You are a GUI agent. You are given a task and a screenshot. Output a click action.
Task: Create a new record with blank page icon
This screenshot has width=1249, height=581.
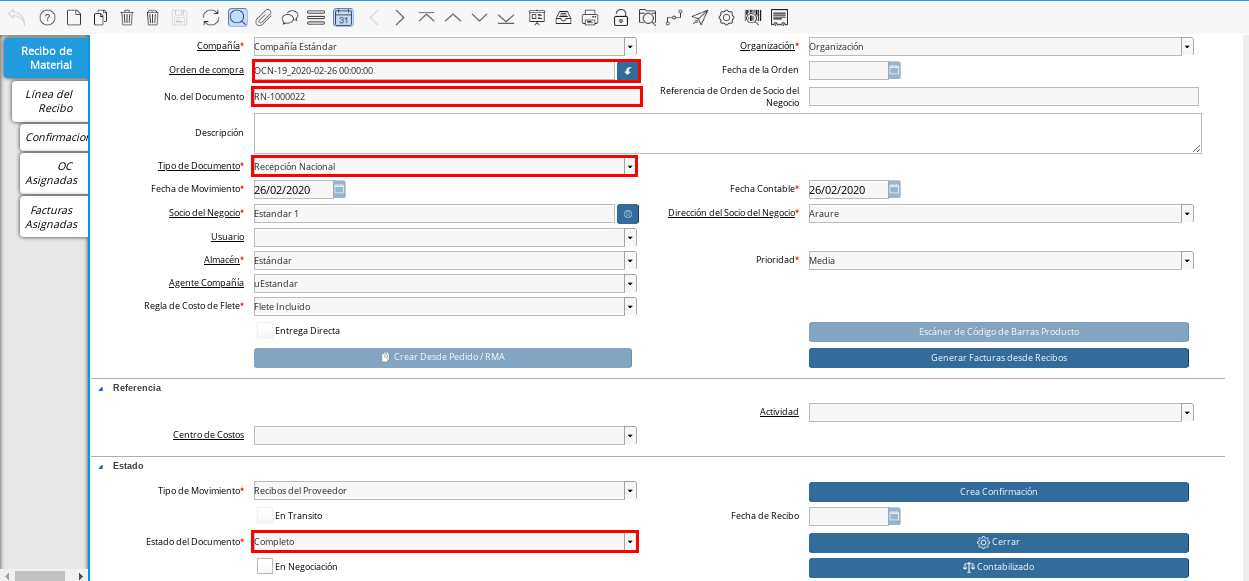point(73,17)
